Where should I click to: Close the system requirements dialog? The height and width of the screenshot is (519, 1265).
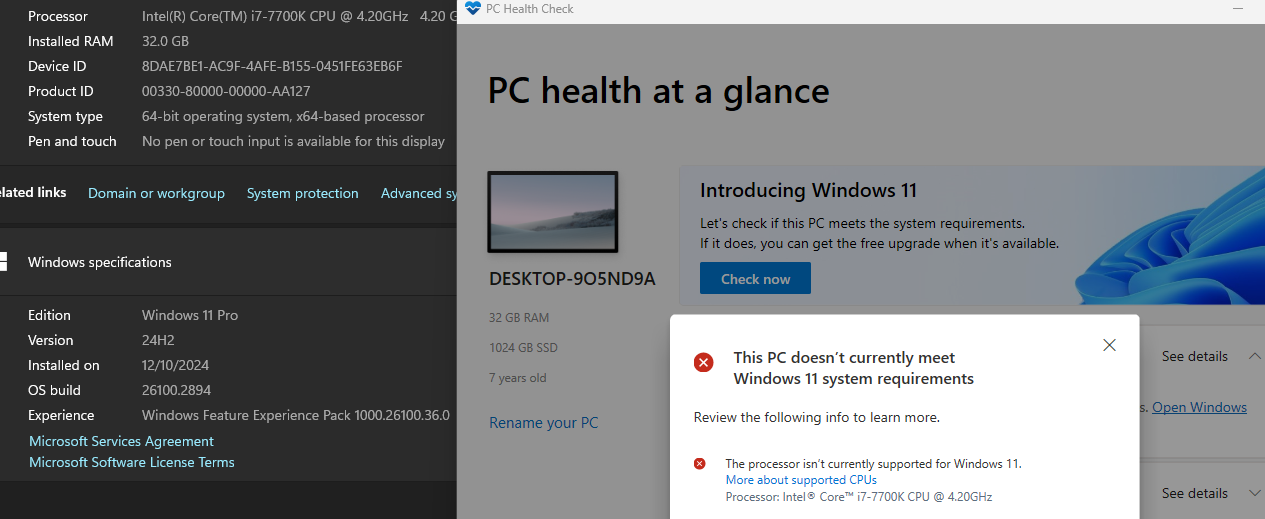pos(1109,345)
